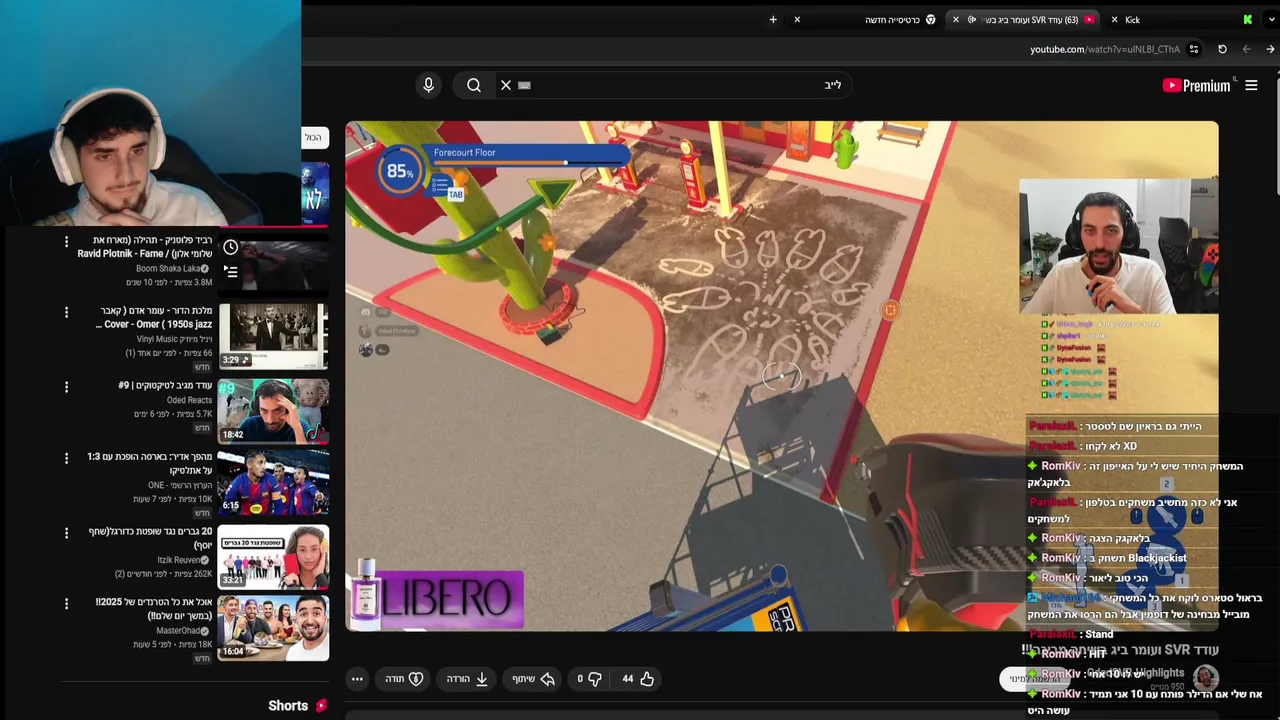Image resolution: width=1280 pixels, height=720 pixels.
Task: Go forward in browser history
Action: tap(1246, 49)
